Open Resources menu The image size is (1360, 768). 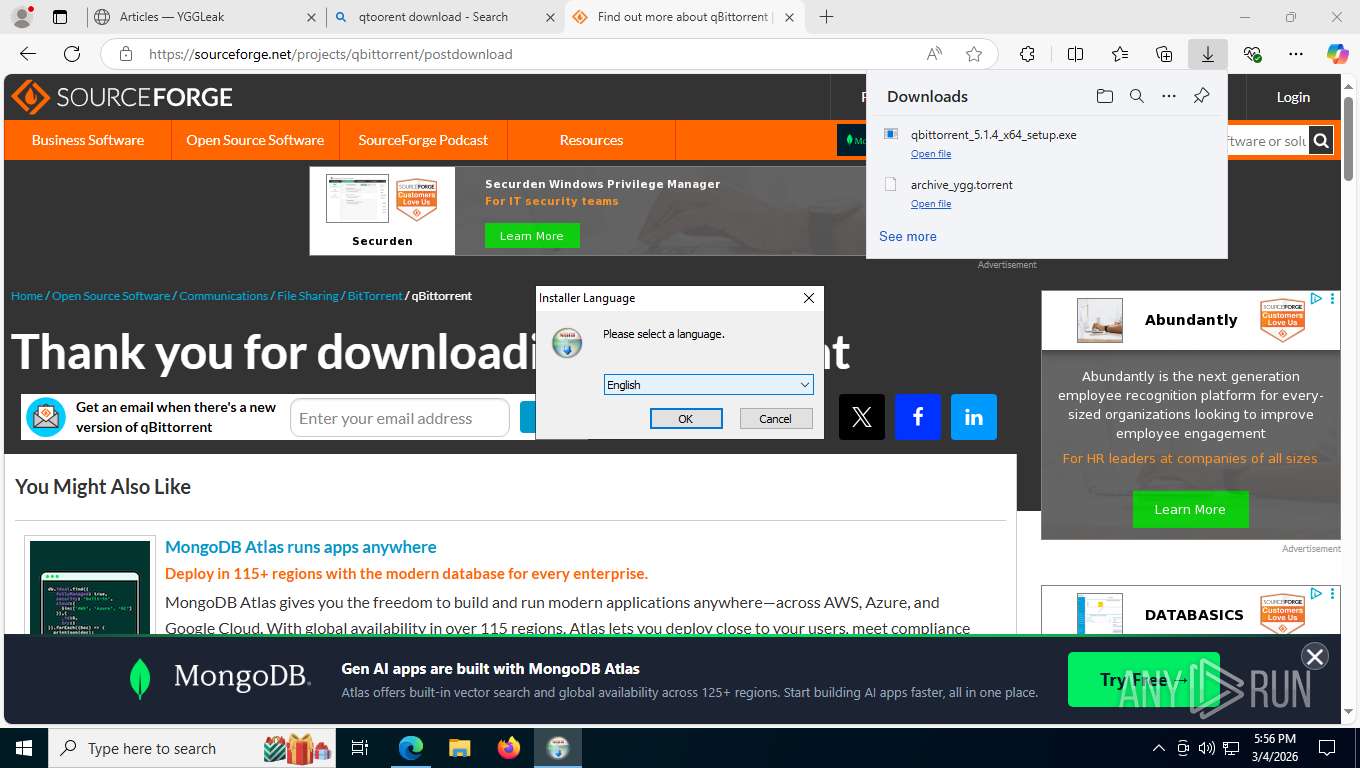(x=591, y=140)
